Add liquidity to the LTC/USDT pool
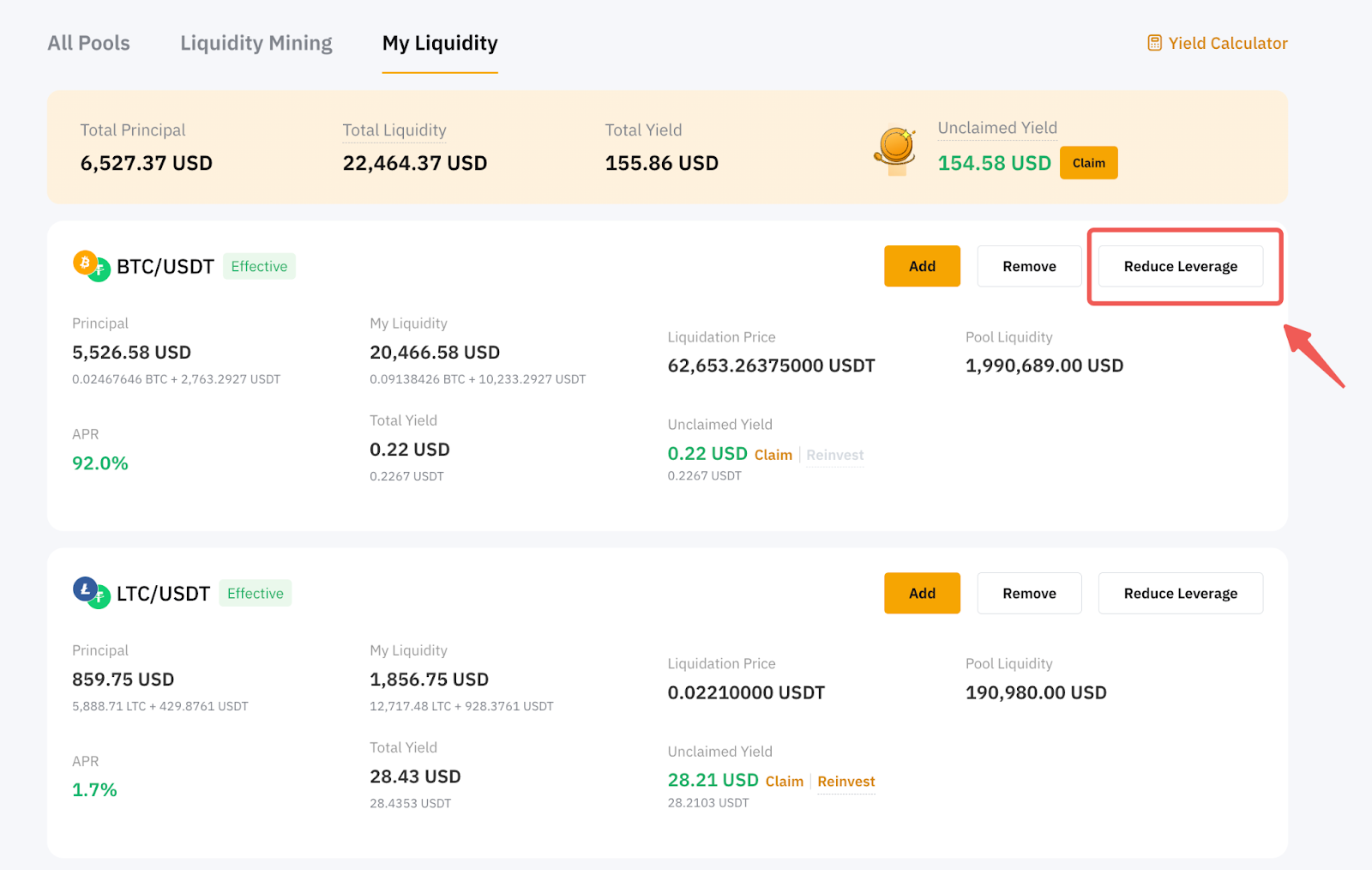Viewport: 1372px width, 870px height. click(922, 593)
